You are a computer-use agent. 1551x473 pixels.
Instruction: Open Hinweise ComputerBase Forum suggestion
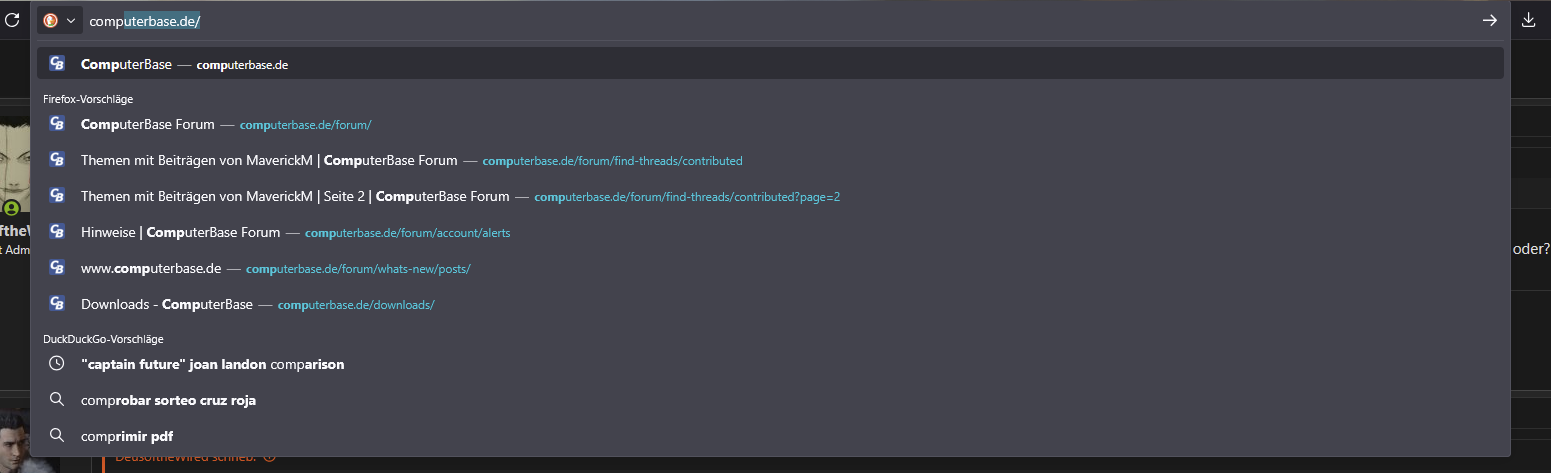[770, 232]
